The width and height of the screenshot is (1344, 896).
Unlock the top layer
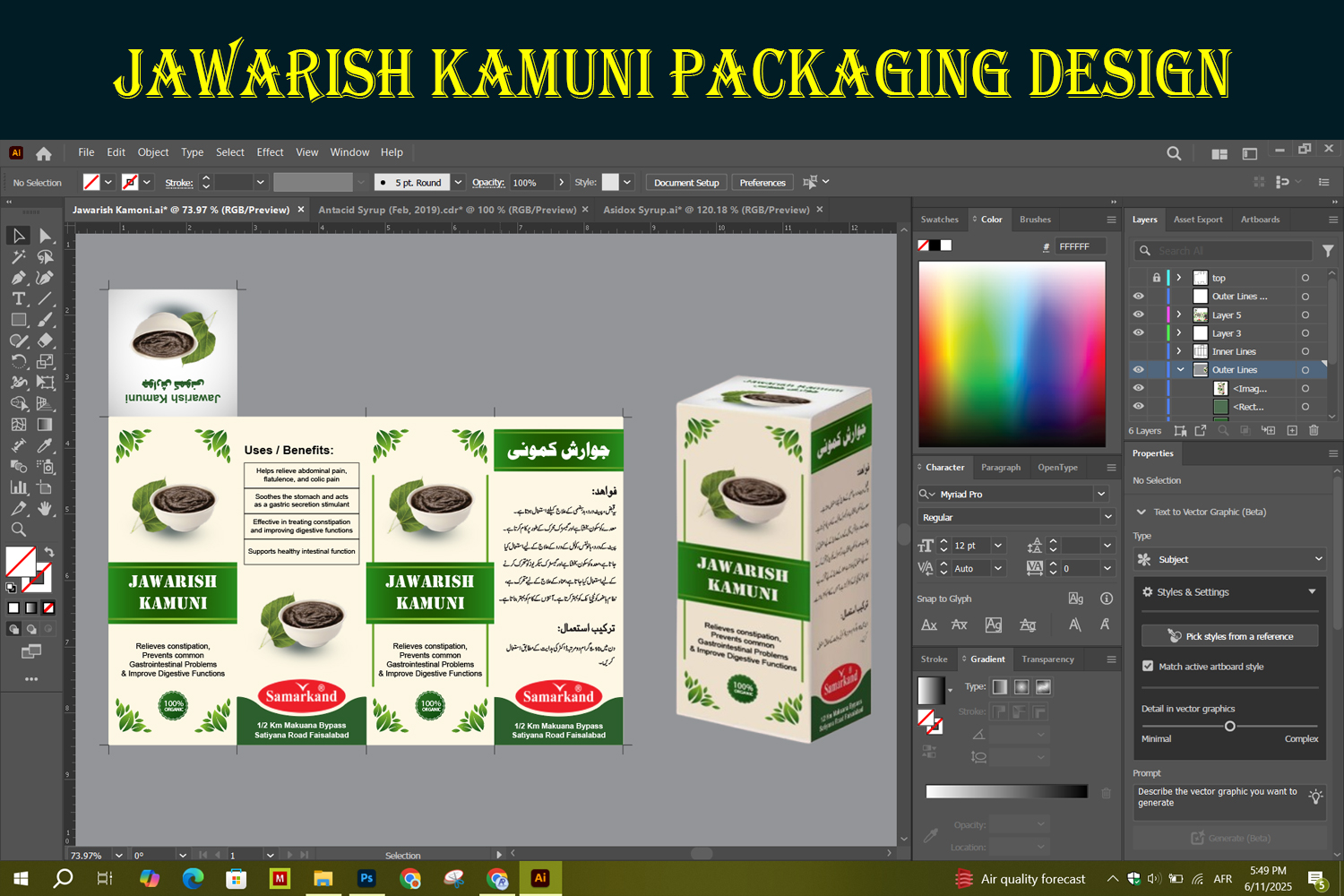click(x=1157, y=278)
